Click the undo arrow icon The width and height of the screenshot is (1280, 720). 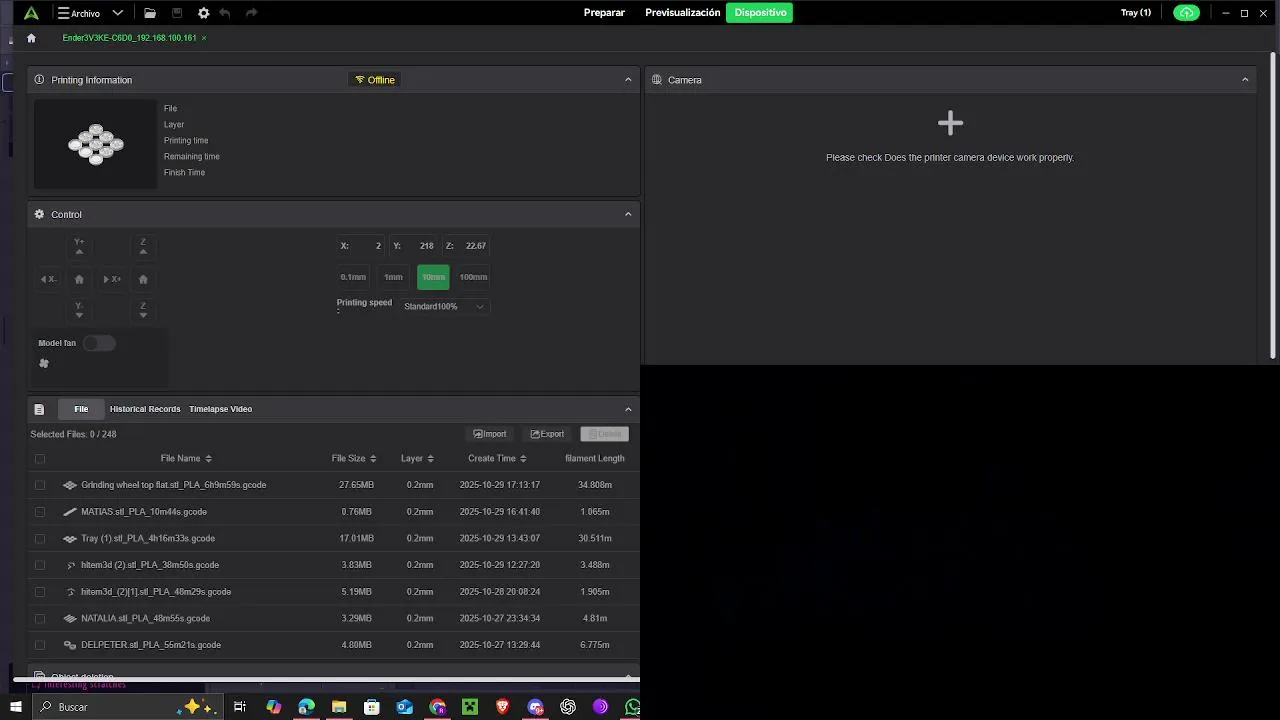[x=225, y=13]
